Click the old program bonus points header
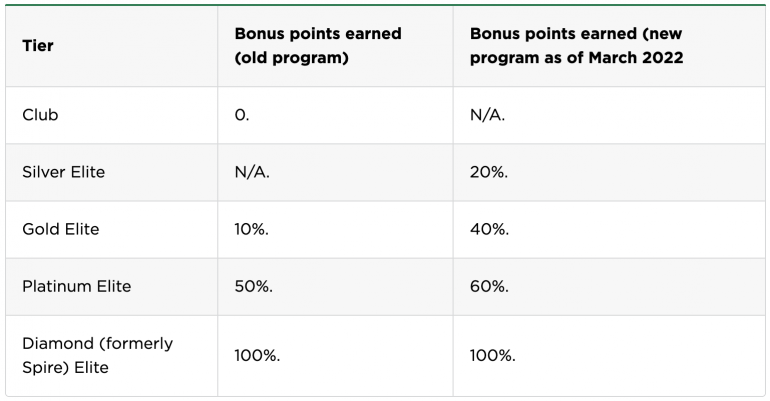770x401 pixels. (x=317, y=46)
